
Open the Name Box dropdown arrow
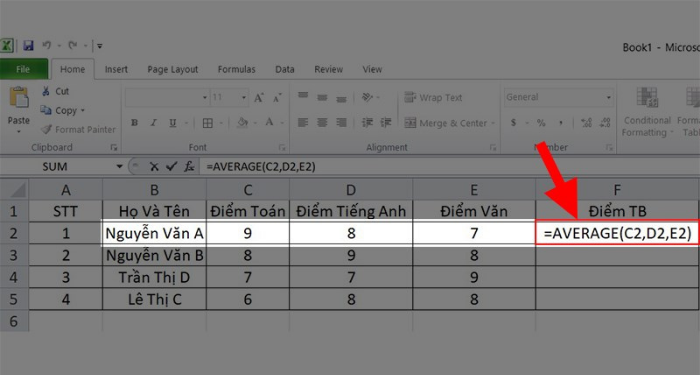pyautogui.click(x=119, y=167)
